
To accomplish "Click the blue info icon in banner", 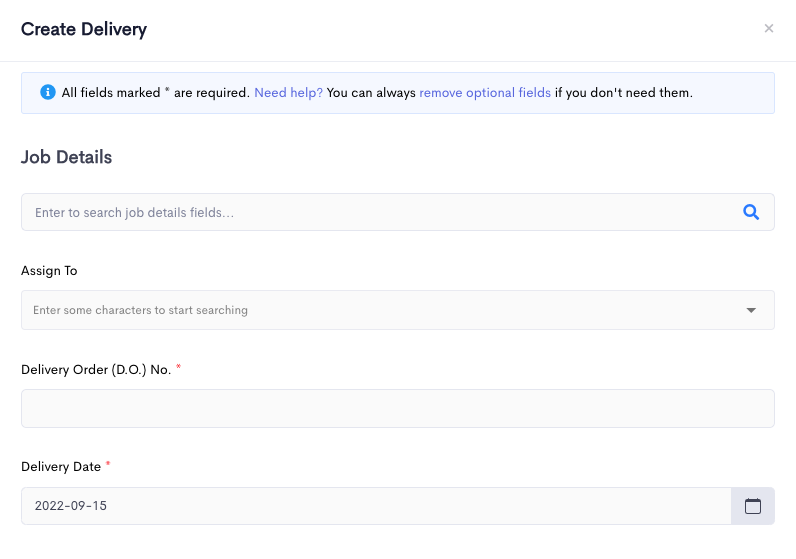I will coord(48,92).
